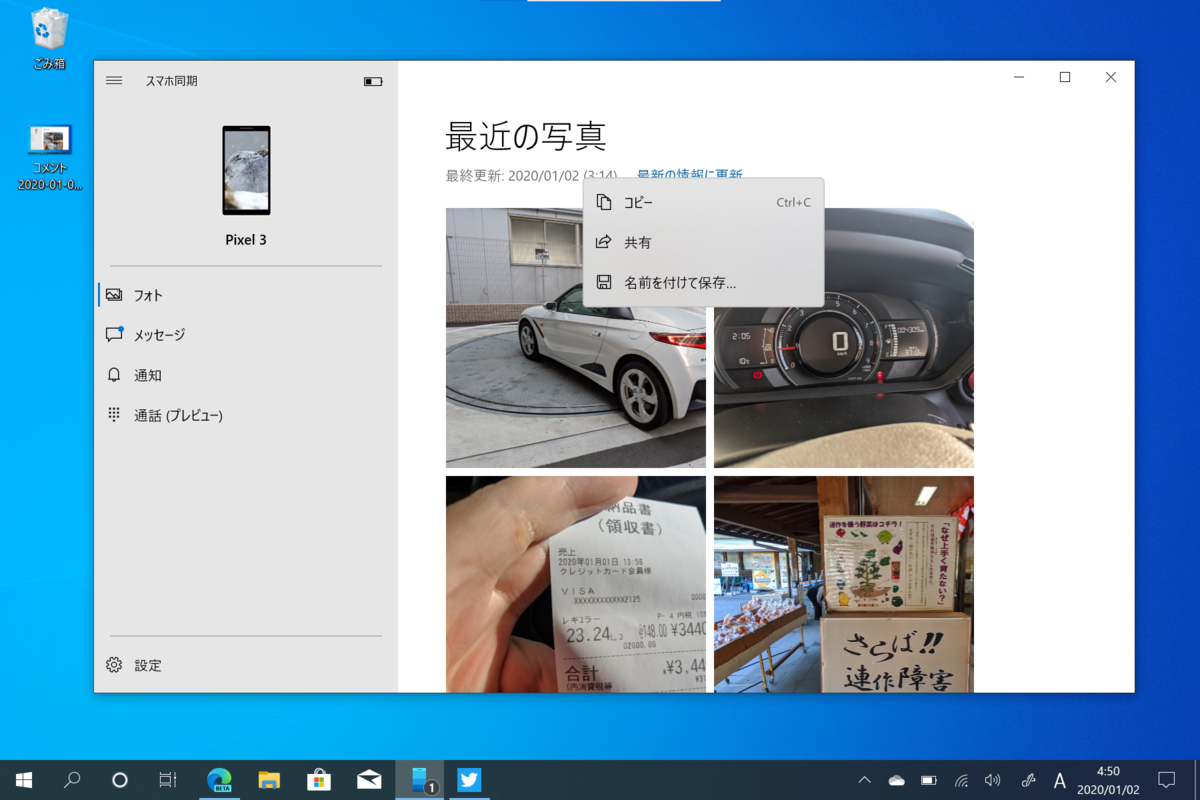
Task: Open the さらば!! 連作障害 sign photo
Action: pyautogui.click(x=844, y=584)
